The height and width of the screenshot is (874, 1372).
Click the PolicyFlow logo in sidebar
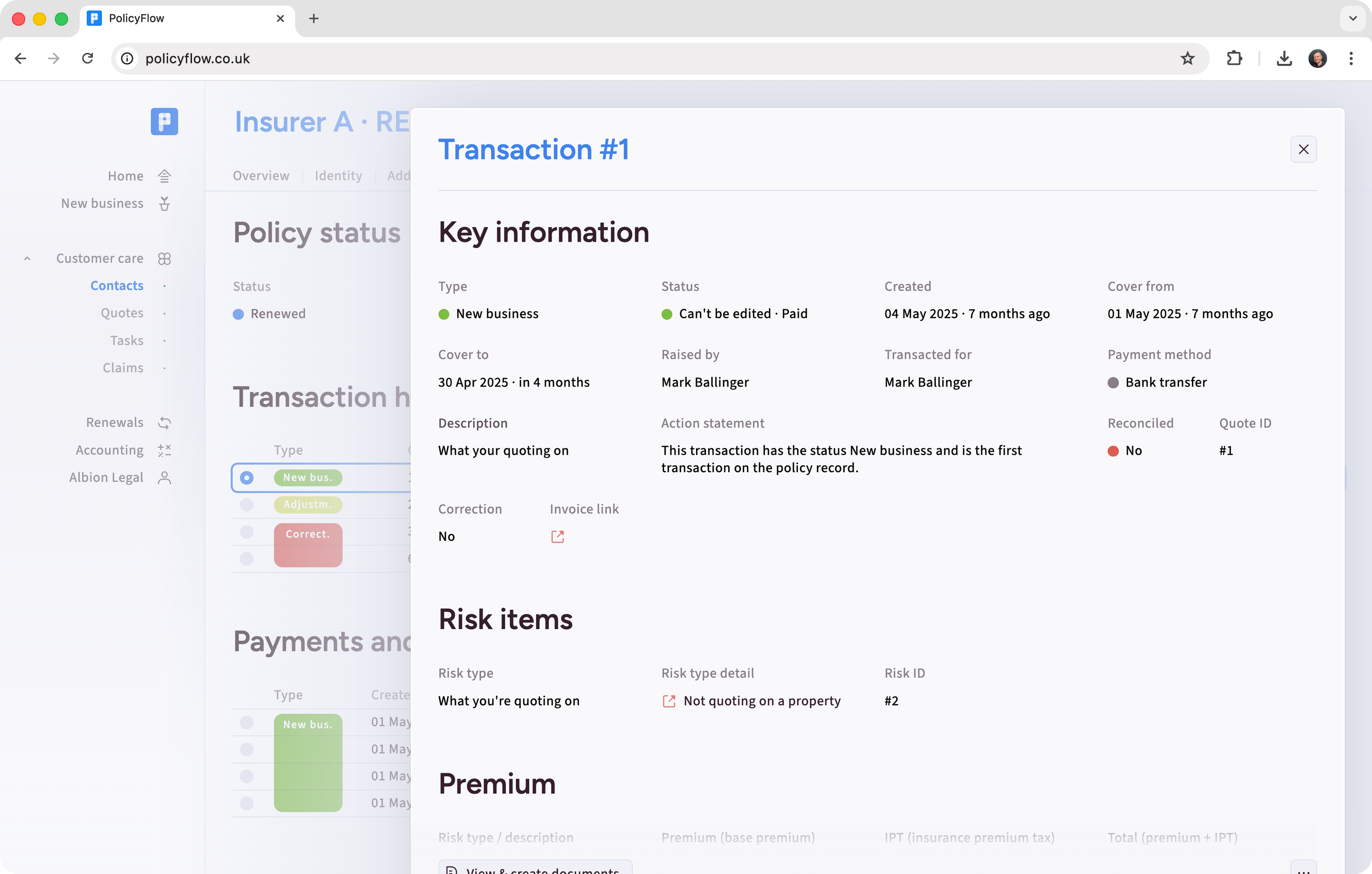pyautogui.click(x=164, y=122)
